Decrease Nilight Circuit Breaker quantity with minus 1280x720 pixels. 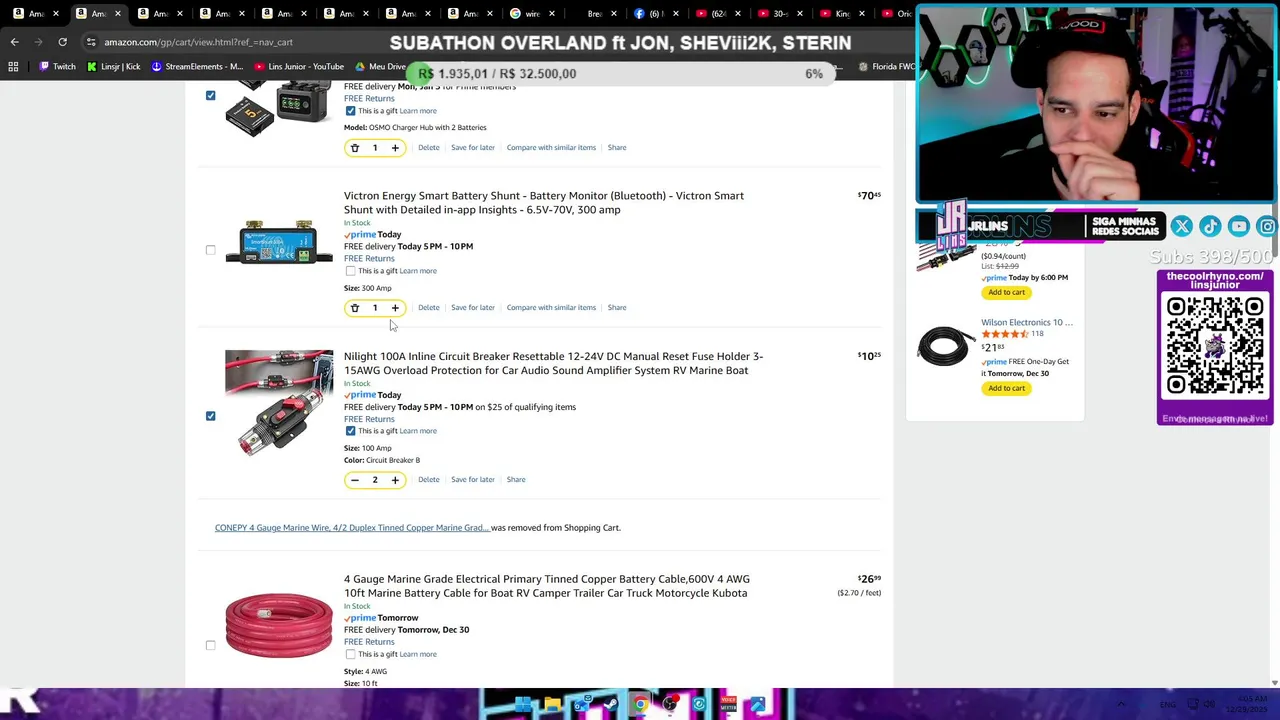coord(354,480)
